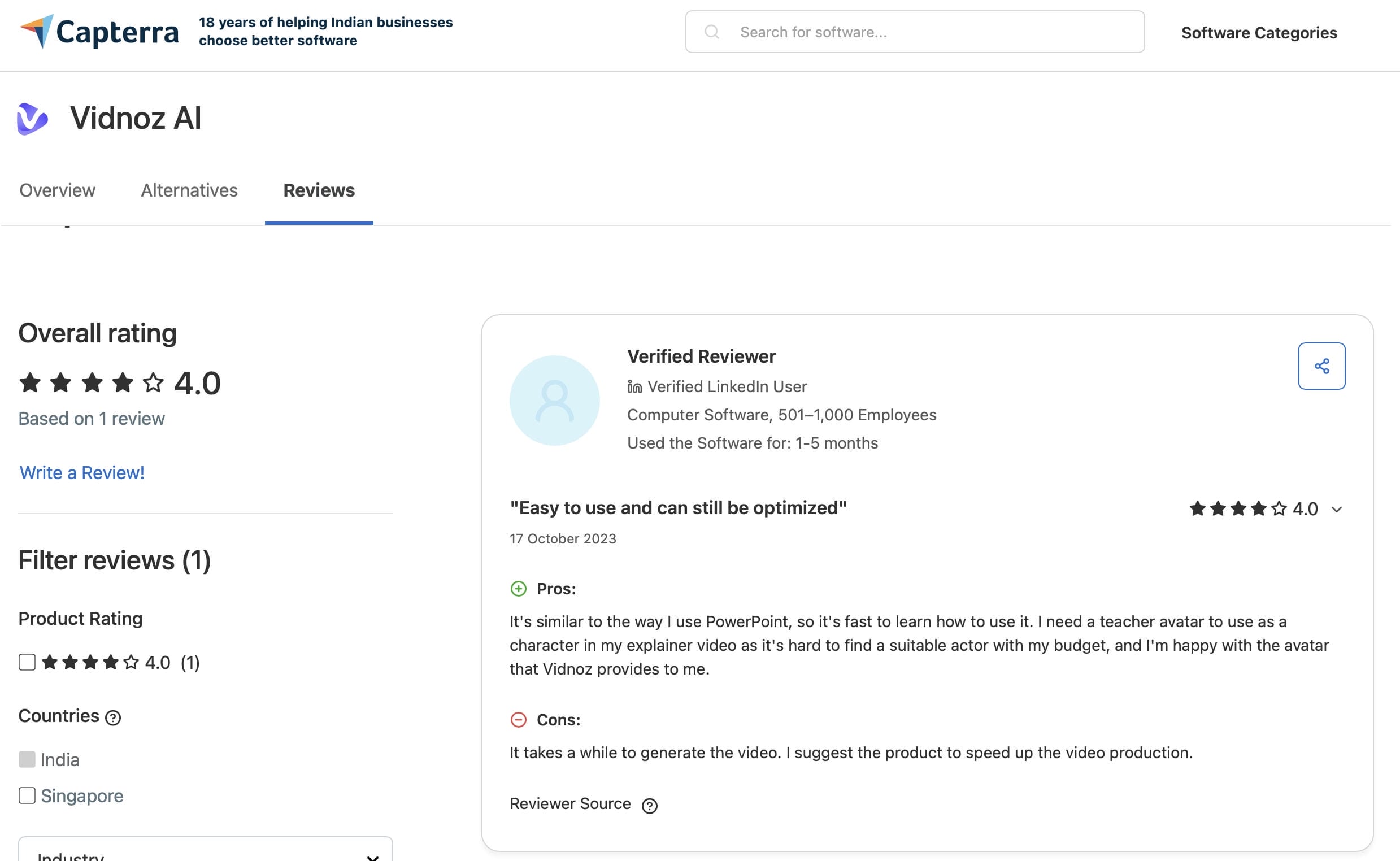Image resolution: width=1400 pixels, height=861 pixels.
Task: Open the Industry dropdown
Action: tap(206, 850)
